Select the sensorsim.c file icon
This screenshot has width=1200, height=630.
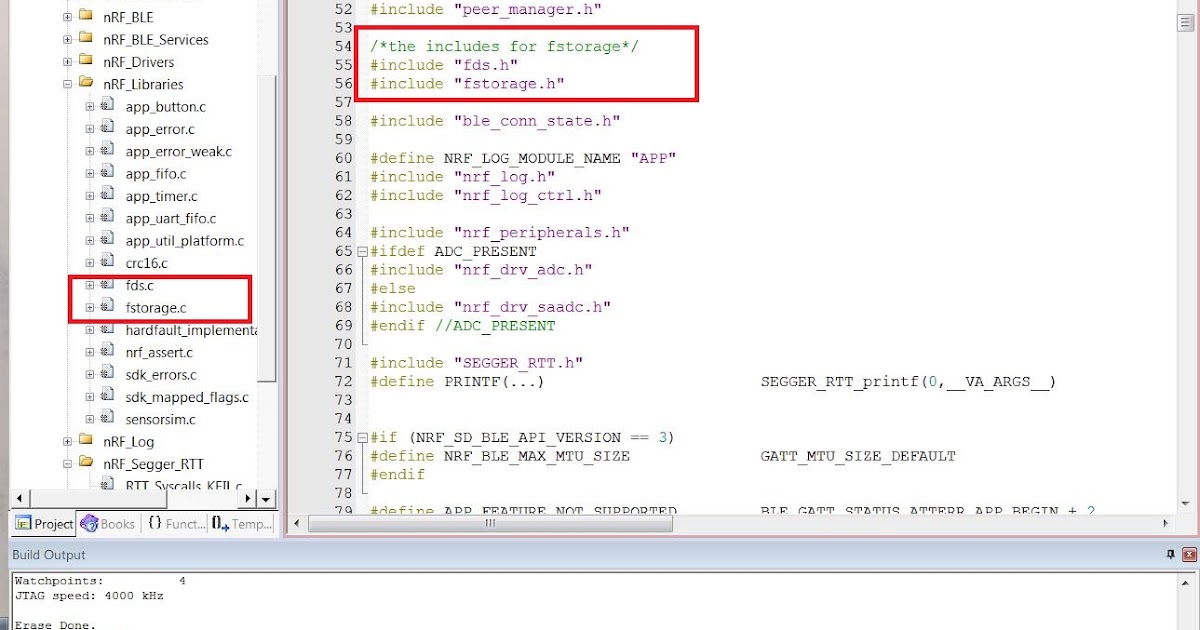click(107, 418)
